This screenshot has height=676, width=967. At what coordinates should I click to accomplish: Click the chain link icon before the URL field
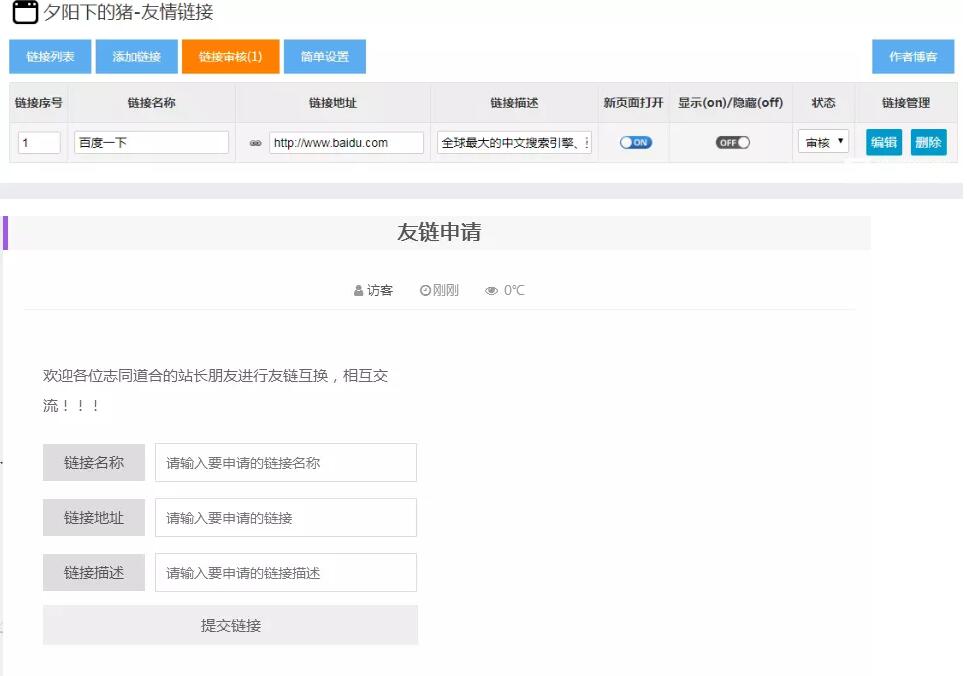255,143
